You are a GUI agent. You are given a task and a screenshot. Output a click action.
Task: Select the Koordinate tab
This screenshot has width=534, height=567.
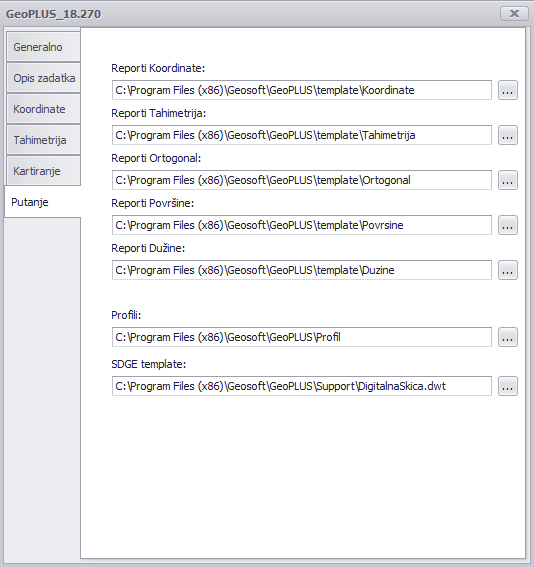point(43,109)
